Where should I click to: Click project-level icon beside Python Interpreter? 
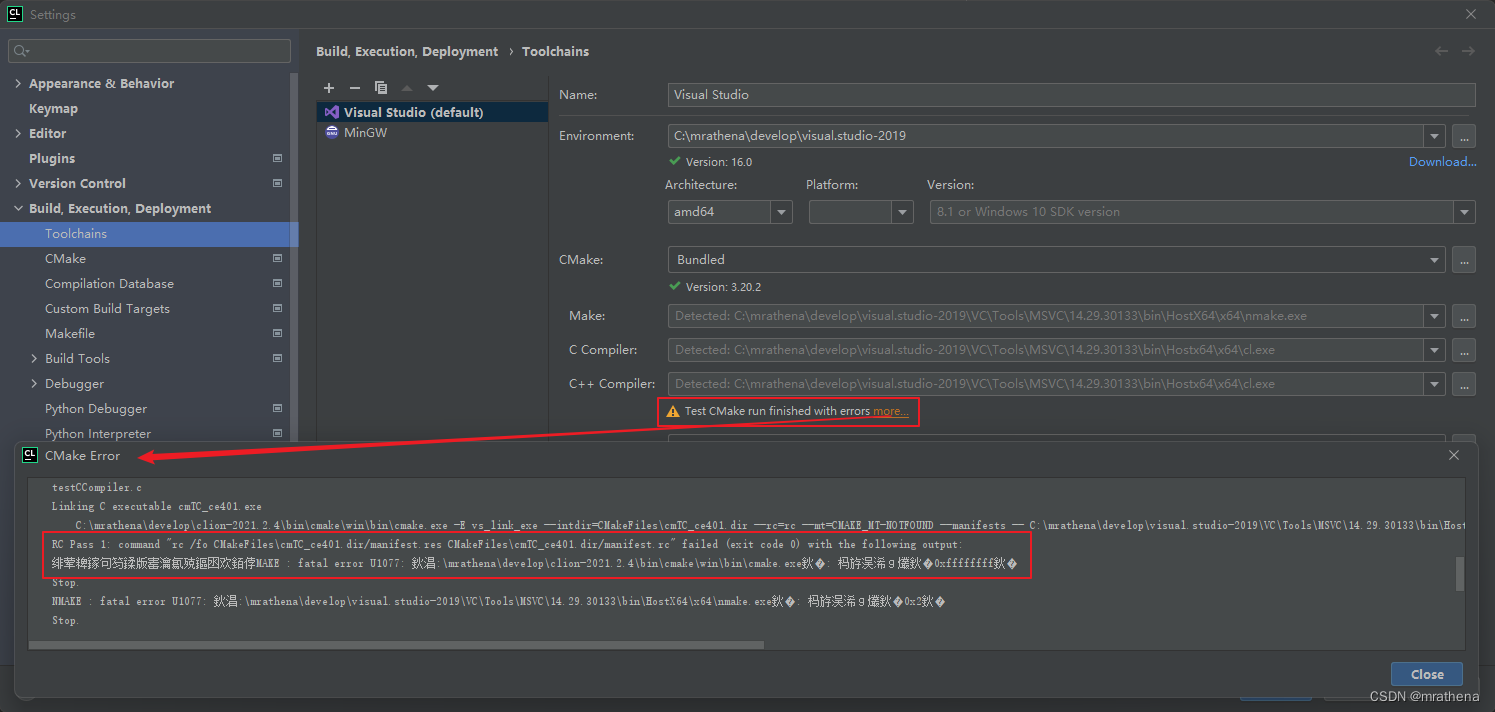point(277,433)
